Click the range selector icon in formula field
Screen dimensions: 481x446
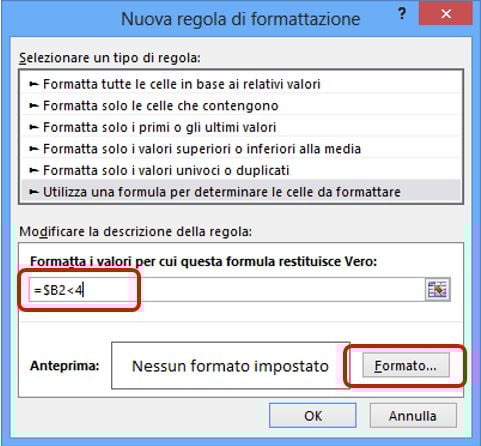[x=437, y=289]
